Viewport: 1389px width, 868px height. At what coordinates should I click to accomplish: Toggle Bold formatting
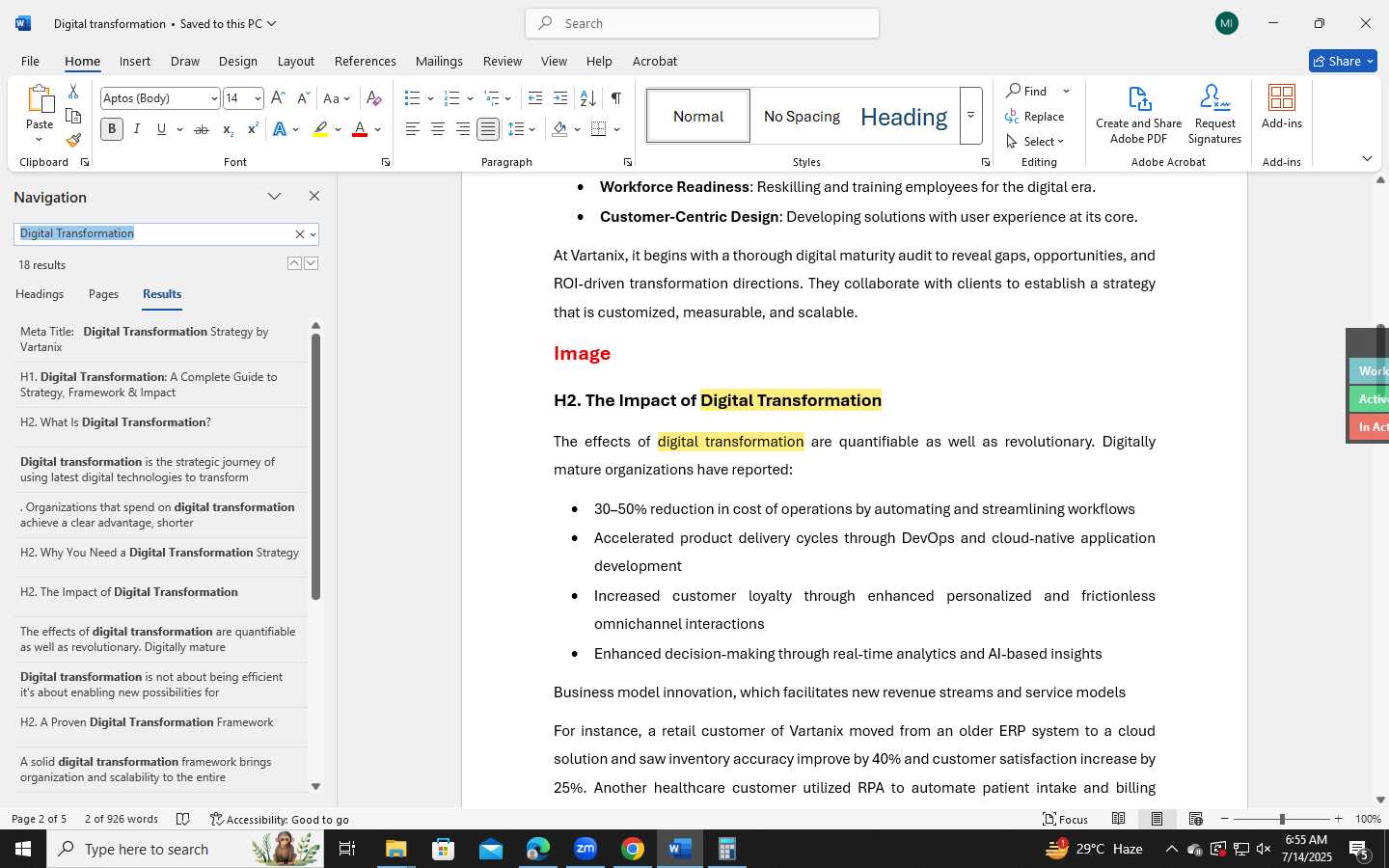coord(112,129)
